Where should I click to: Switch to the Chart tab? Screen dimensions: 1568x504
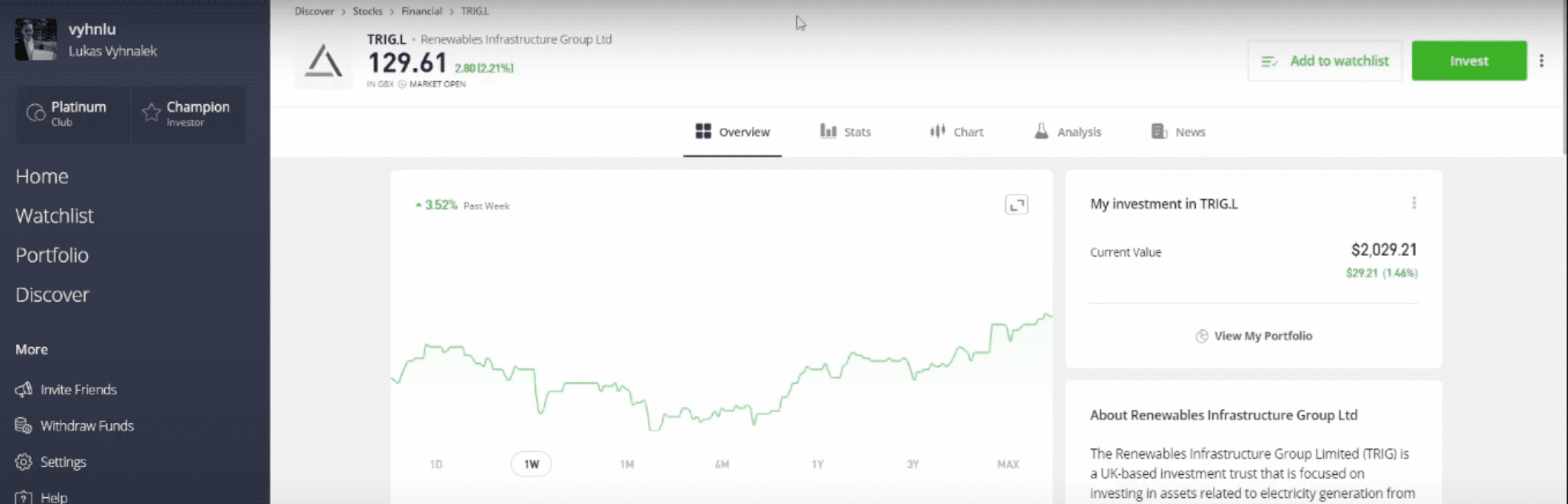(x=956, y=132)
